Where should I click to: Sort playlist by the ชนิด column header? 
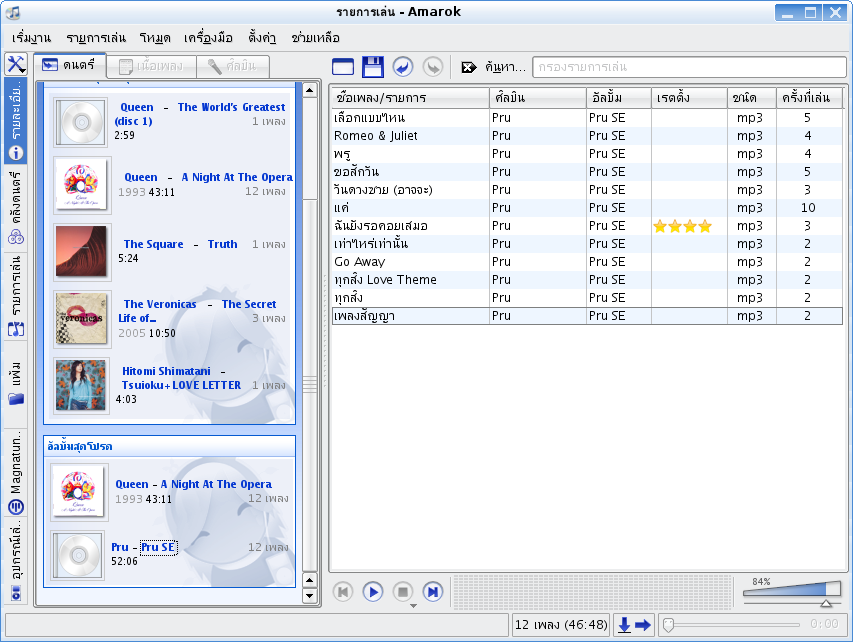(x=752, y=98)
